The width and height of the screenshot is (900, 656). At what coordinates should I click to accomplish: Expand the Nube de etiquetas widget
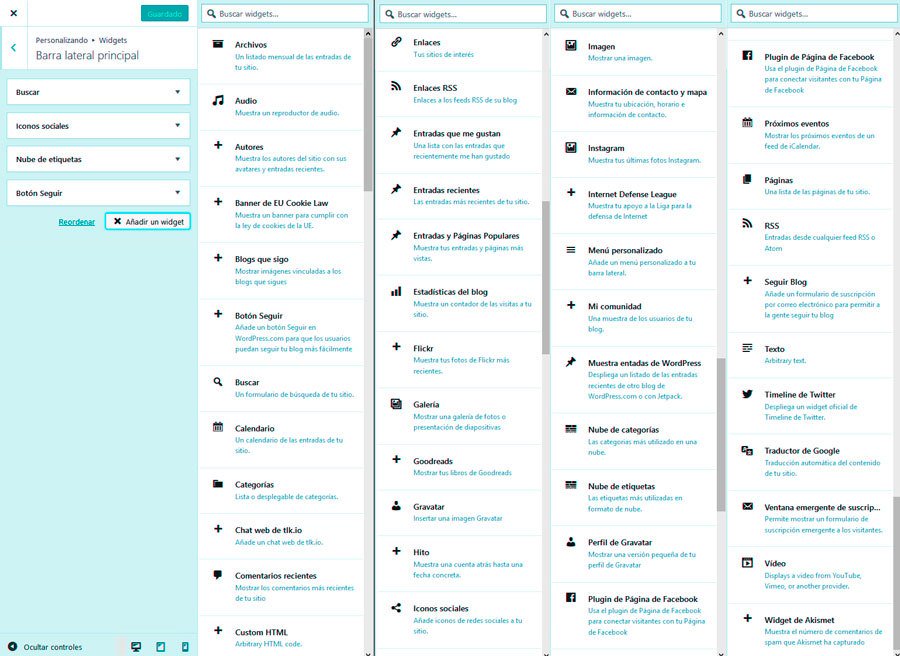point(98,159)
